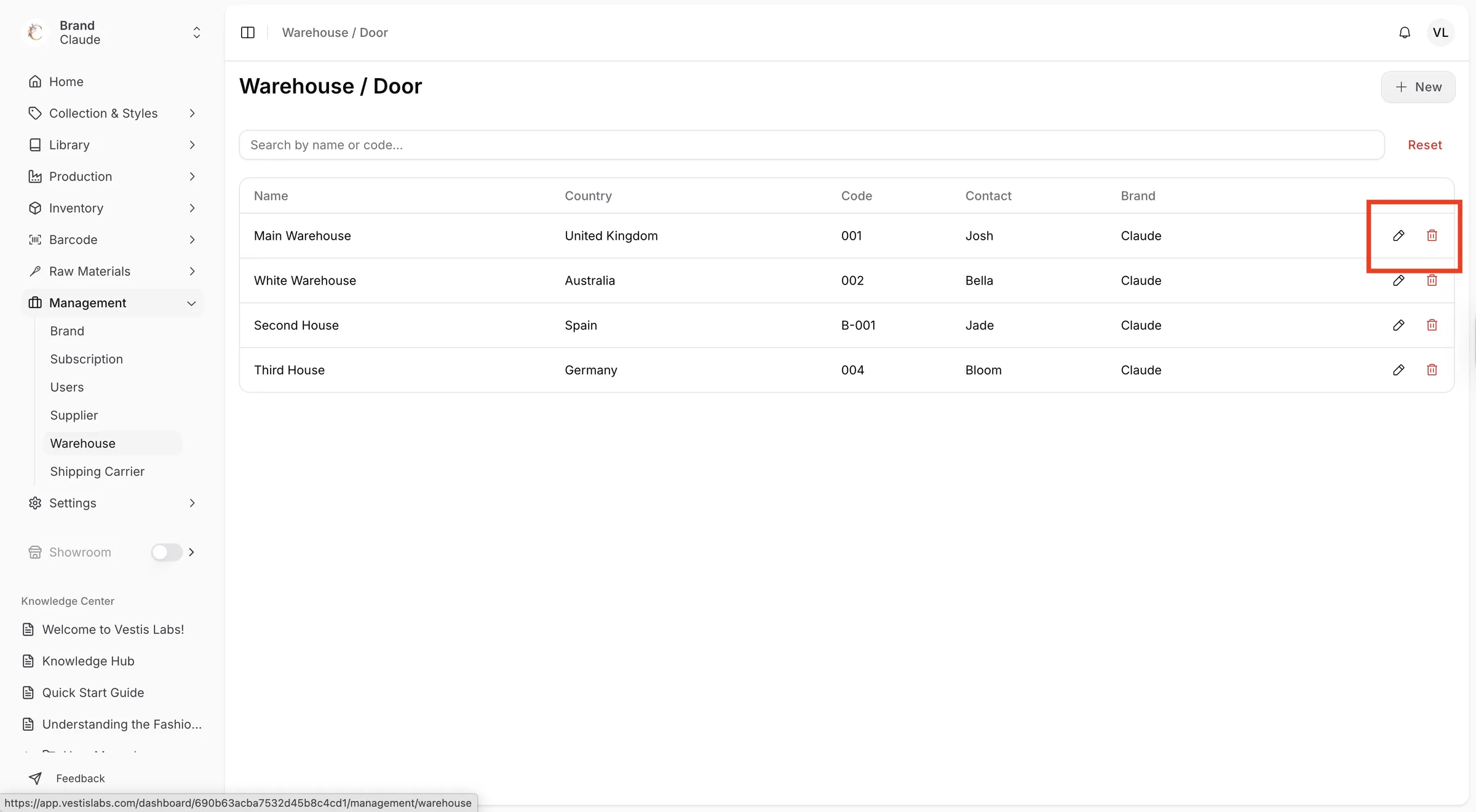Expand the Settings menu

[112, 503]
